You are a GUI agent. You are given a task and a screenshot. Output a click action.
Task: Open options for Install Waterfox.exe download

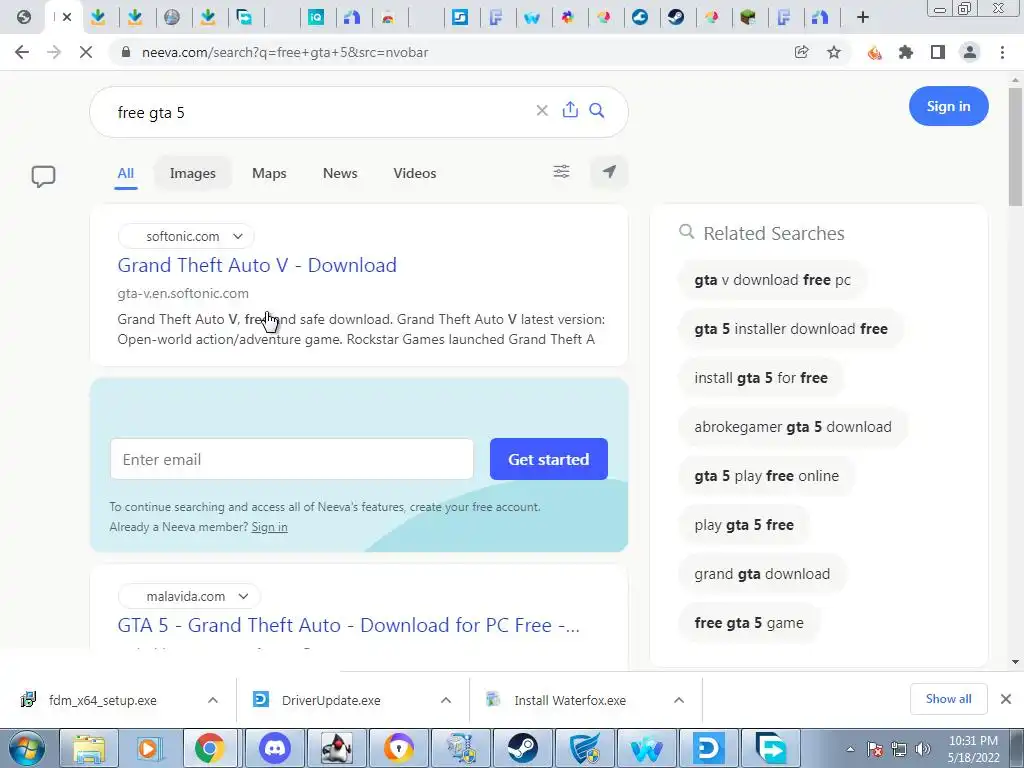[x=679, y=700]
